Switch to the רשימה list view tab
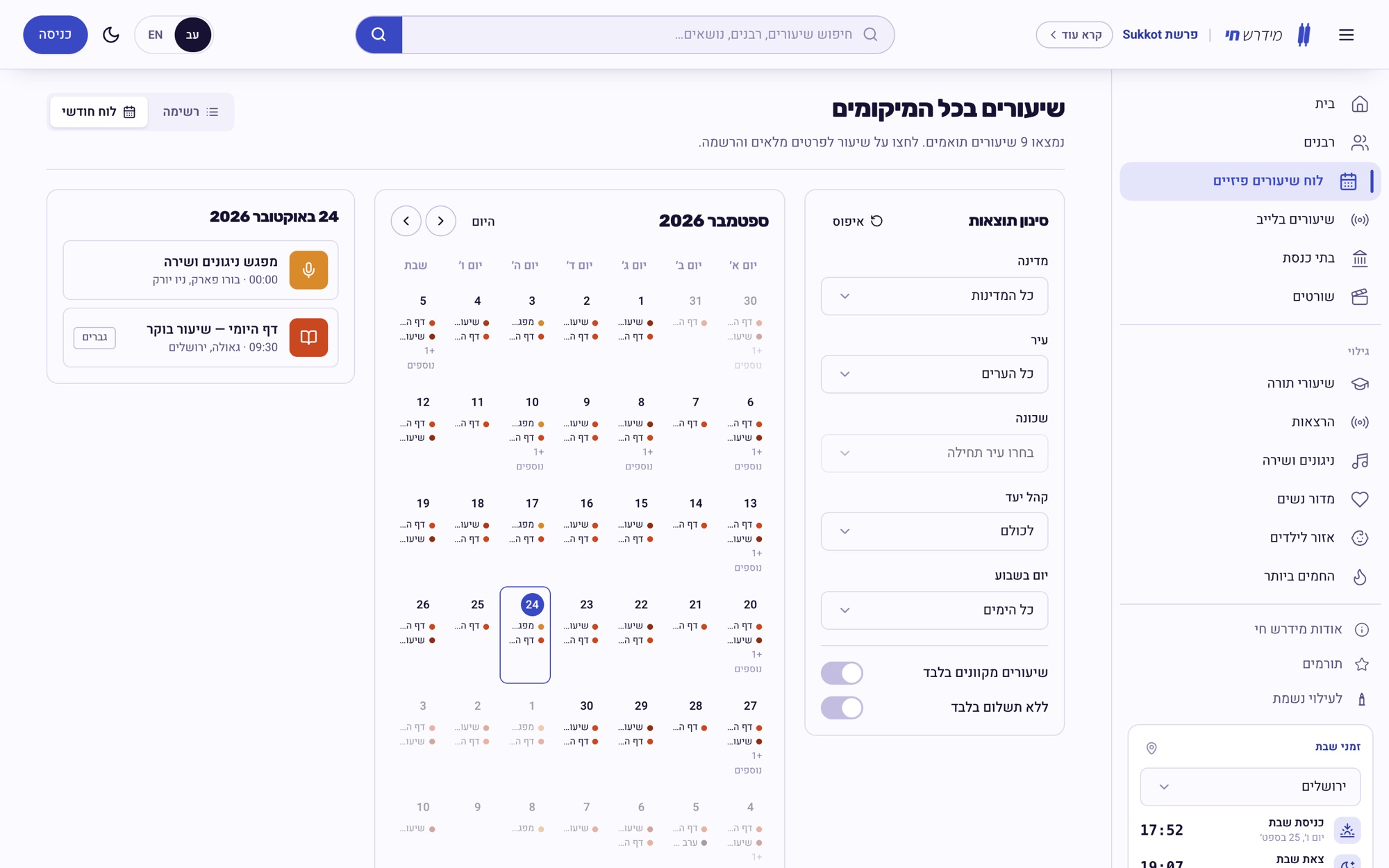The height and width of the screenshot is (868, 1389). point(190,112)
